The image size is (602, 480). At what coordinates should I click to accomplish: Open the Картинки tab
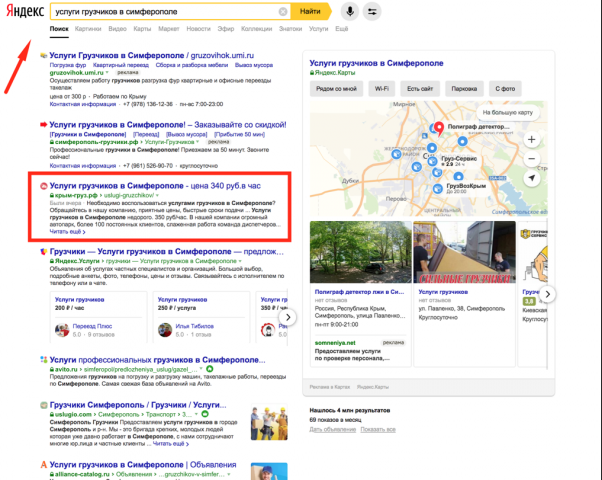tap(88, 29)
